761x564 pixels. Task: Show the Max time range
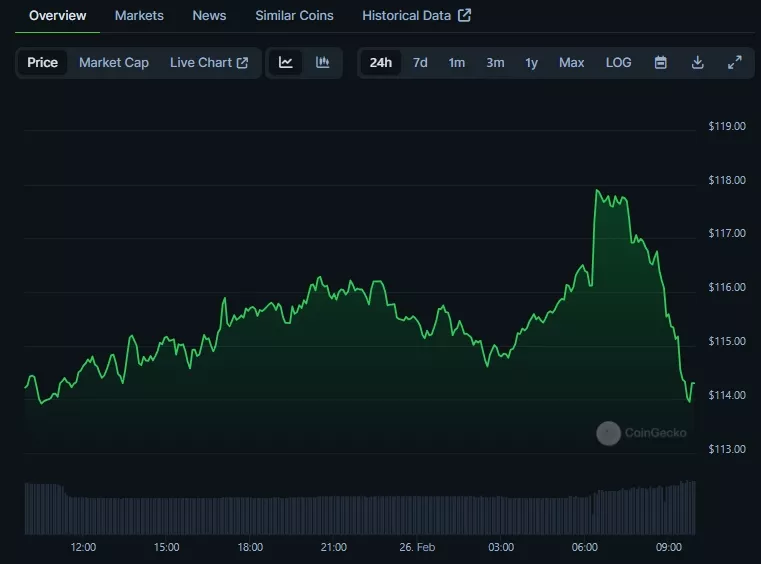pyautogui.click(x=572, y=62)
